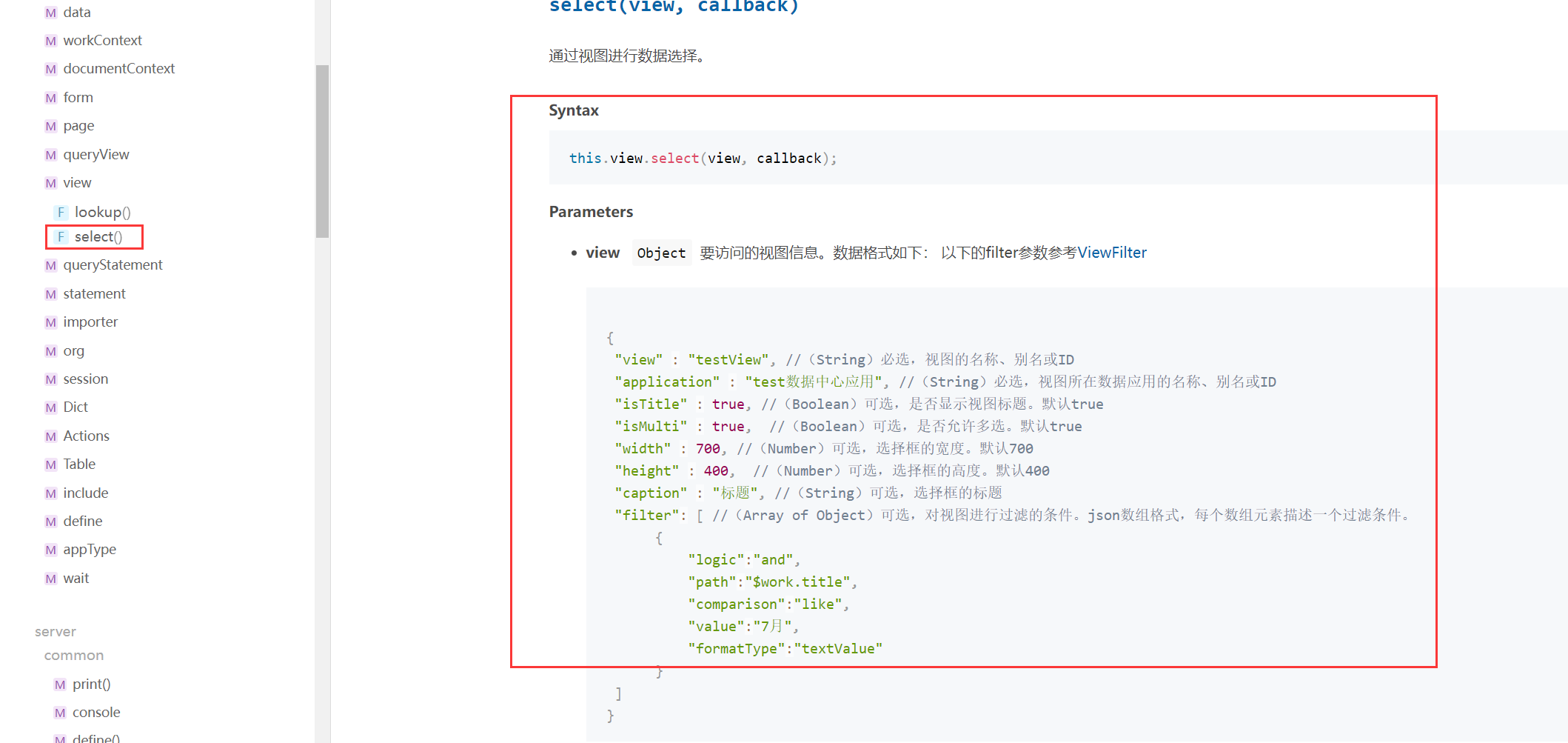Screen dimensions: 1568x743
Task: Go to documentContext in the sidebar
Action: (118, 69)
